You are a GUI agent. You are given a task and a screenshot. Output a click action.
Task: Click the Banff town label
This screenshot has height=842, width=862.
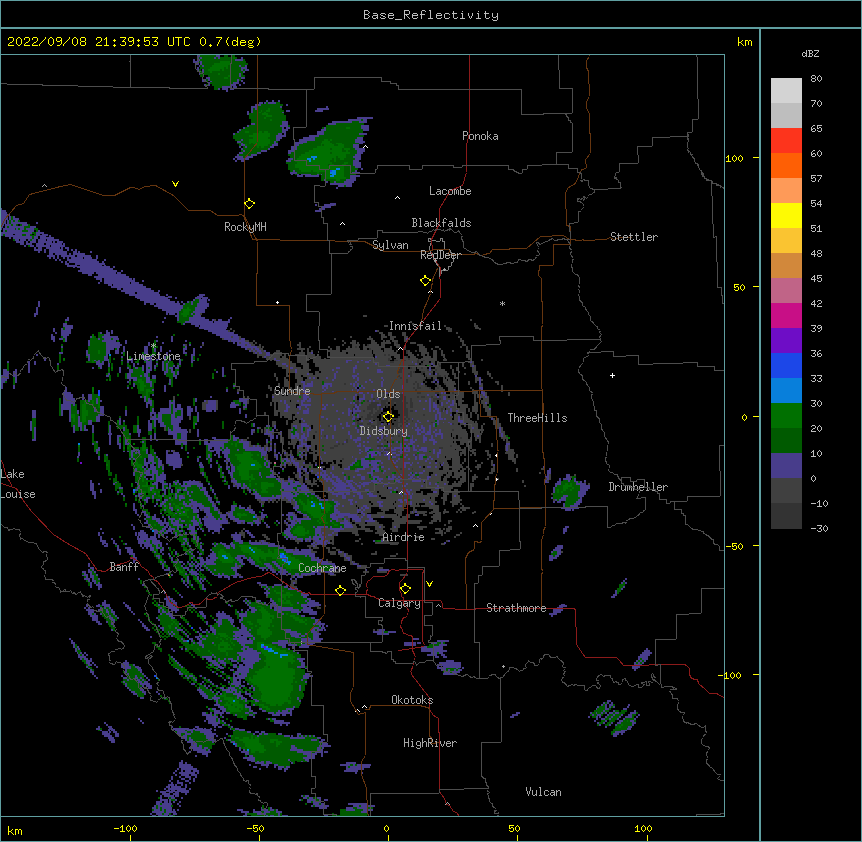click(x=124, y=567)
